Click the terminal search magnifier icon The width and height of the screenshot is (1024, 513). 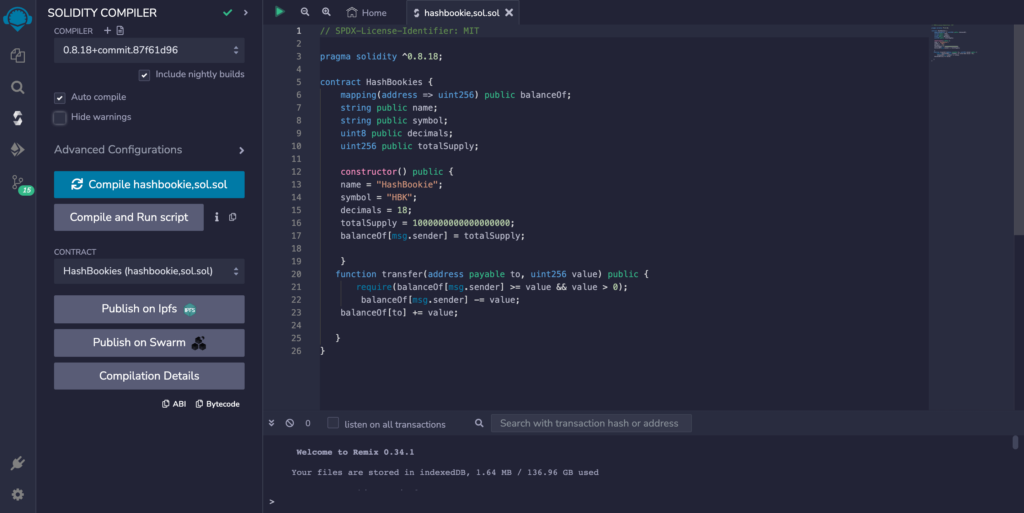click(x=479, y=423)
